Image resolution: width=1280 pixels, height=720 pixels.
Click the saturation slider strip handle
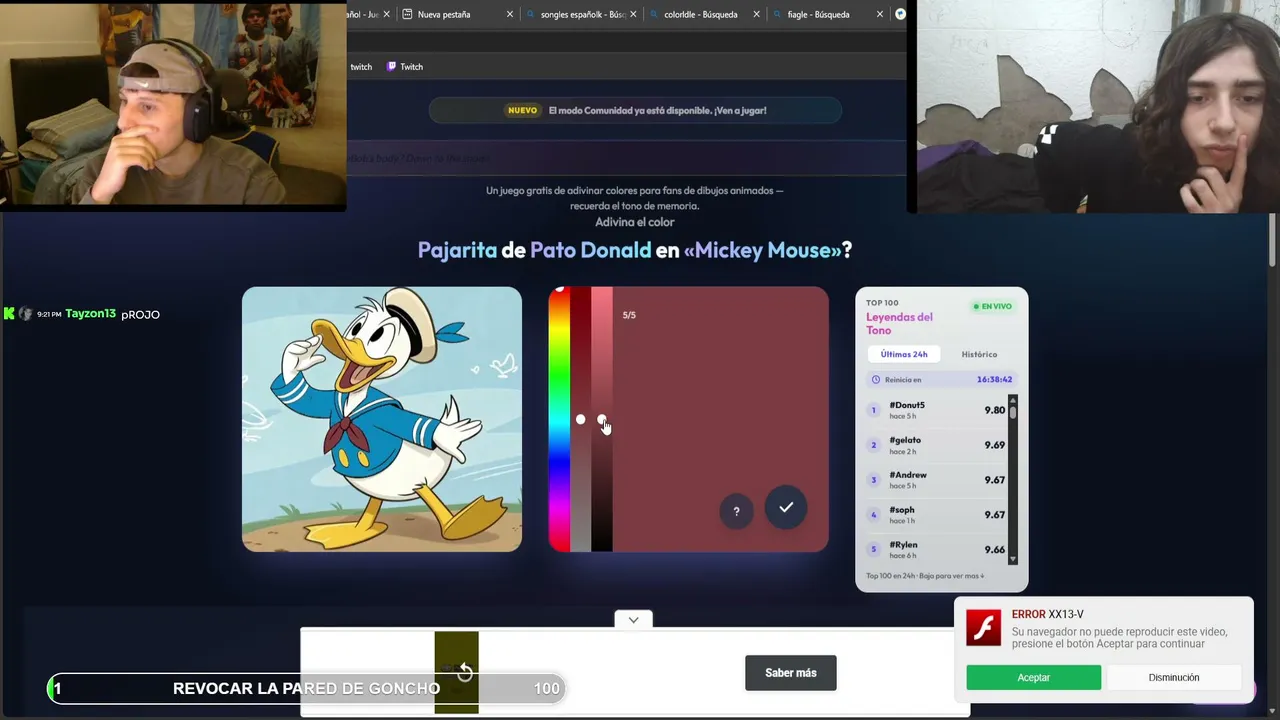pos(580,419)
